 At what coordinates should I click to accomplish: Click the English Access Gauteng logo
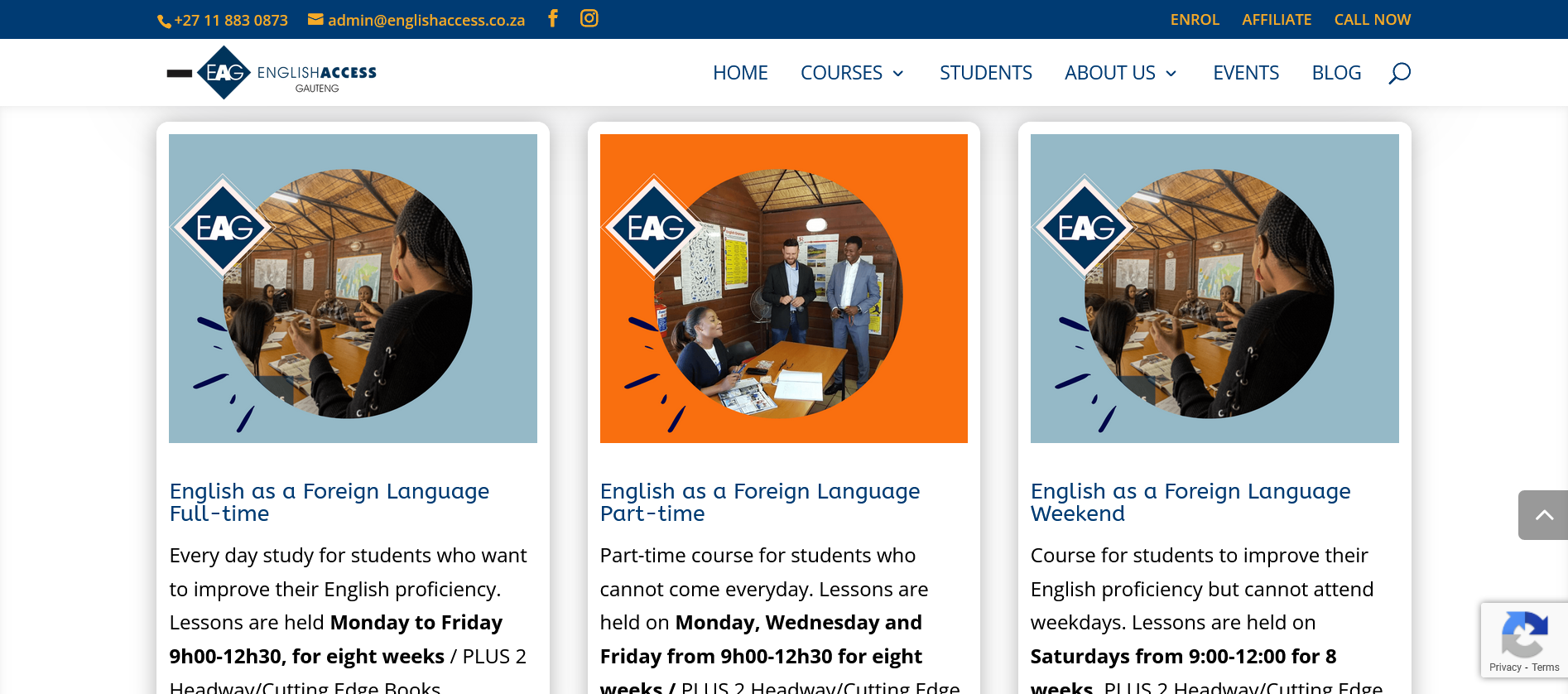pyautogui.click(x=272, y=73)
